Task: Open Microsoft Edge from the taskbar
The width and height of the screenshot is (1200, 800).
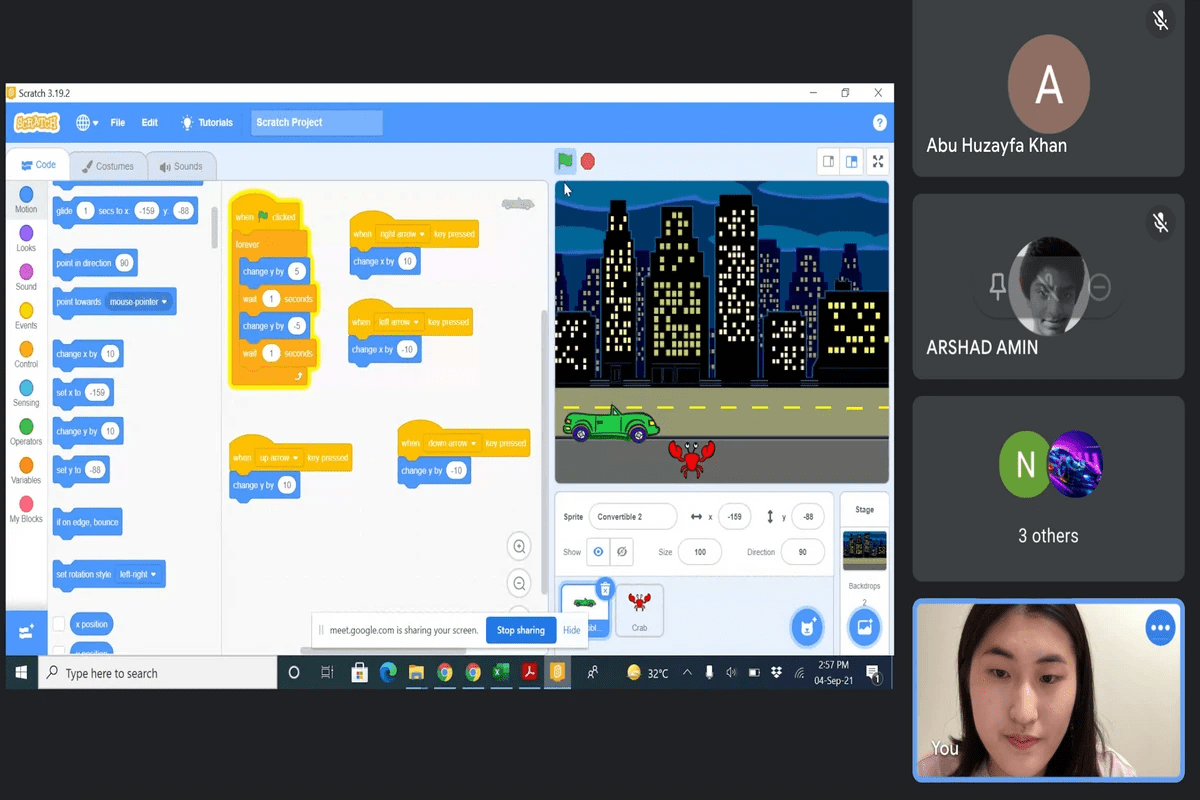Action: coord(388,673)
